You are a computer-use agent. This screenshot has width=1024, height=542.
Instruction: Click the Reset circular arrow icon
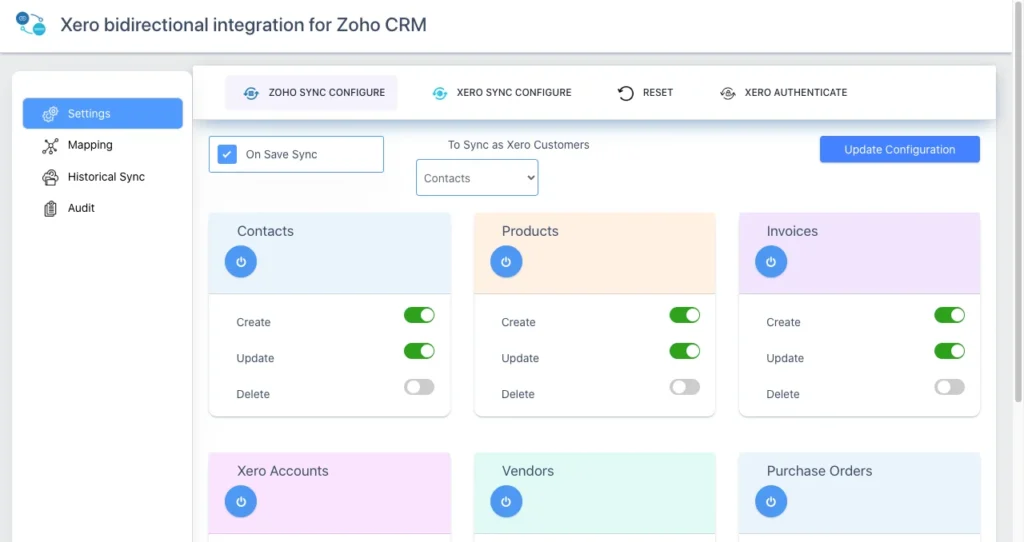(626, 93)
